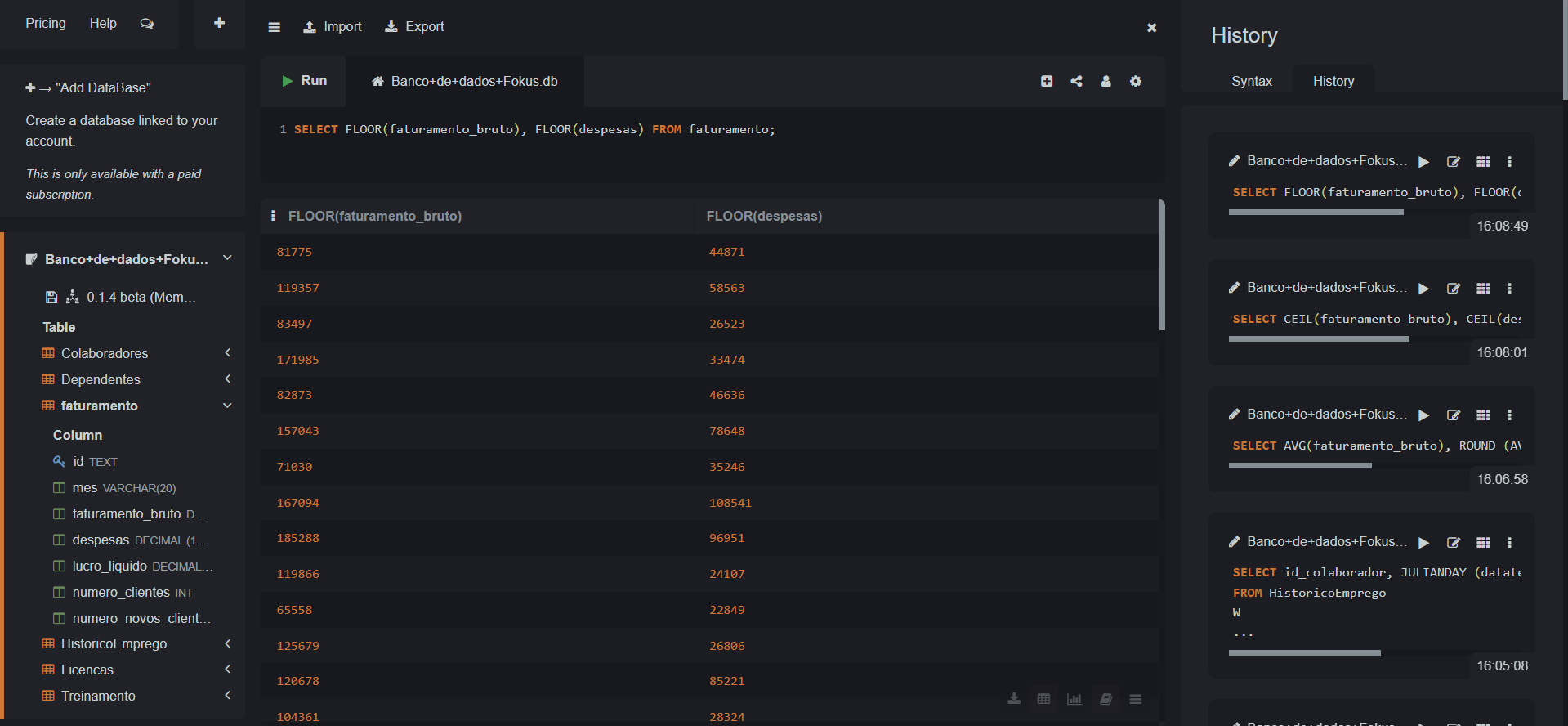Click the cell value 108541

[x=730, y=503]
